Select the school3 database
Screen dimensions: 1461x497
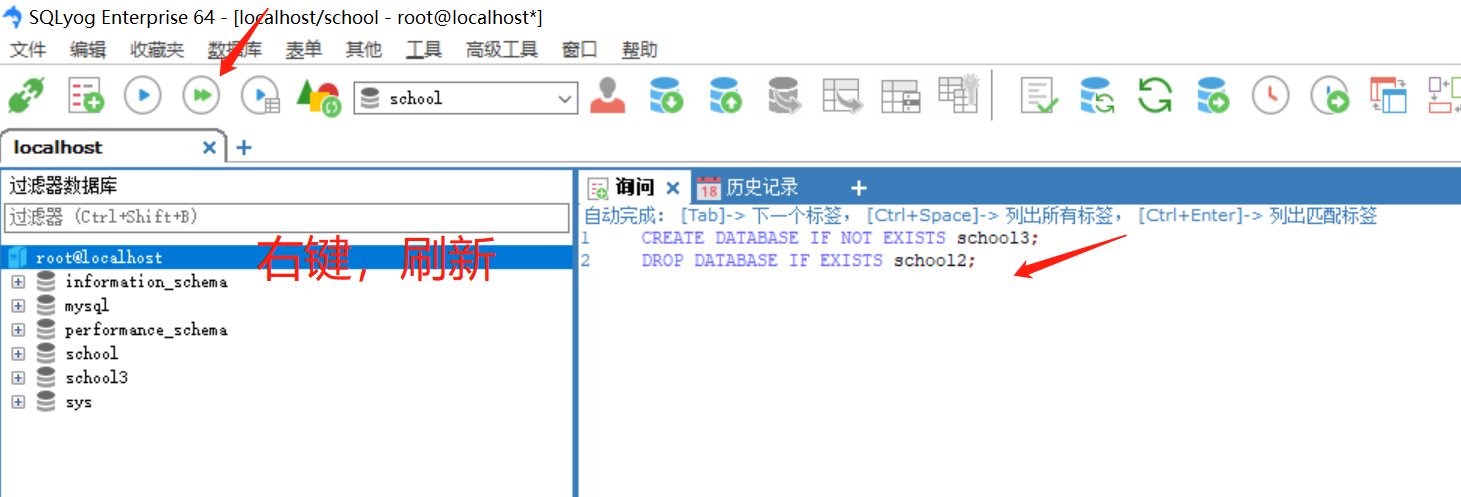96,378
